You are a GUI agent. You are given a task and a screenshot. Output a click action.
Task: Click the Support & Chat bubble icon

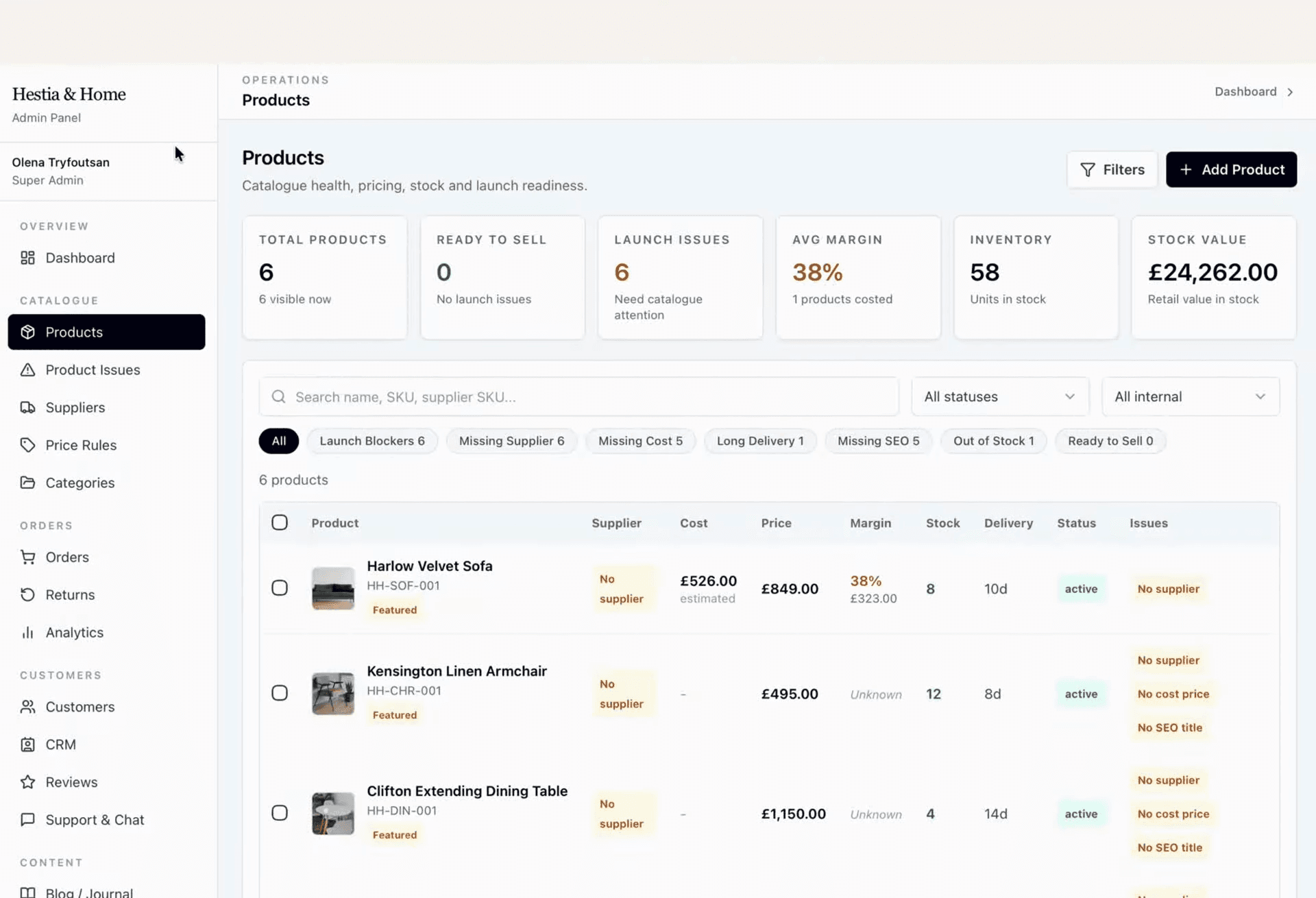(27, 820)
